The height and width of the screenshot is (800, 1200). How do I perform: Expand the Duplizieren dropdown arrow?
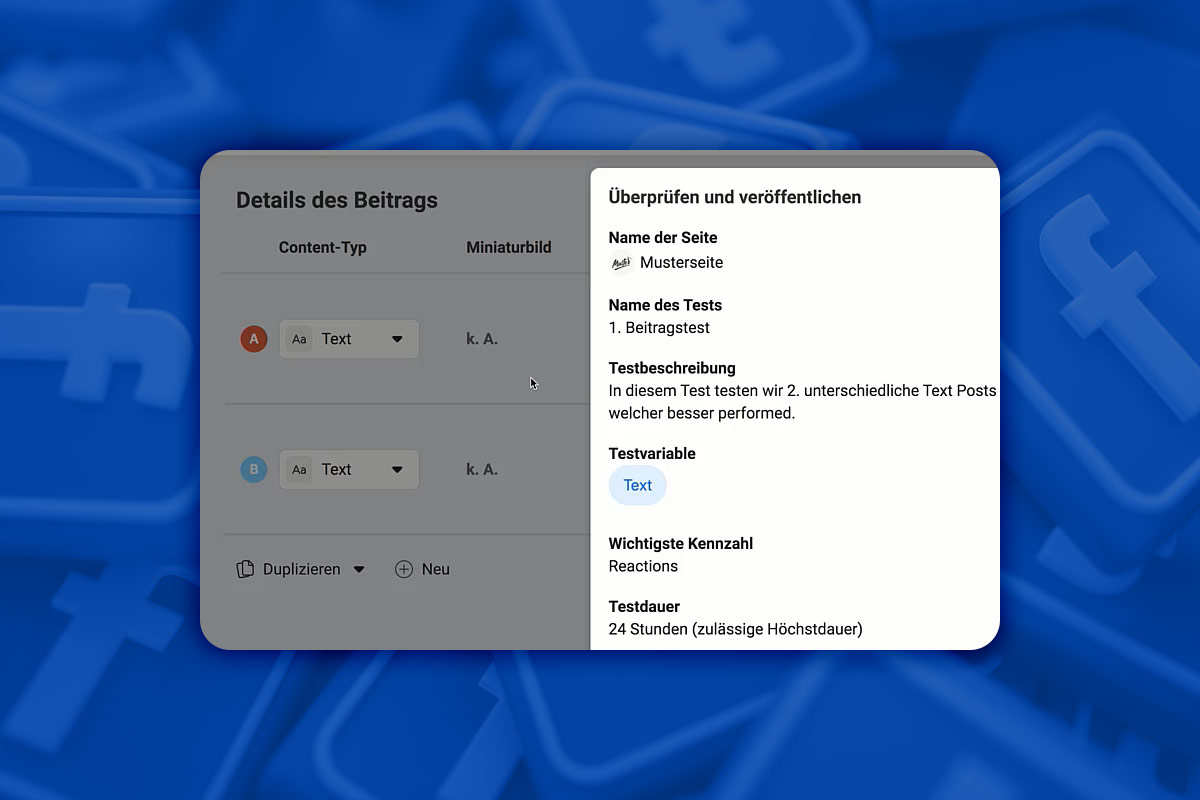(359, 570)
